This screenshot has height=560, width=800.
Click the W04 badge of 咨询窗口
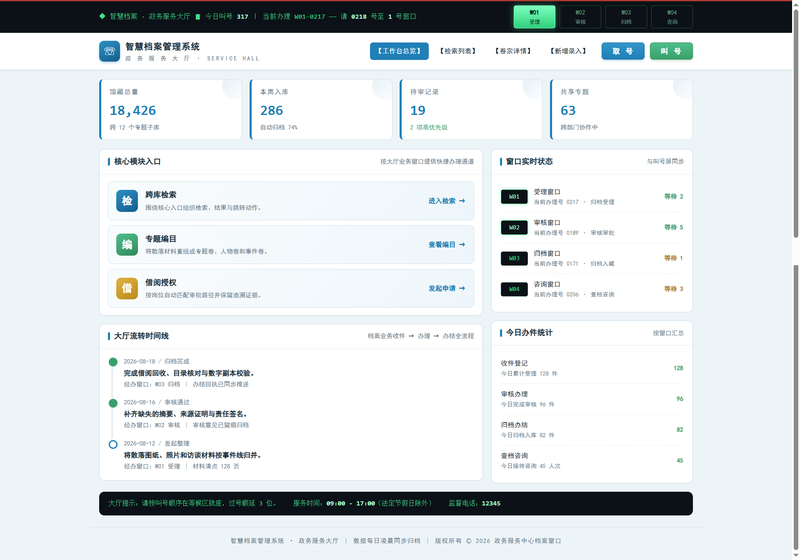(514, 289)
